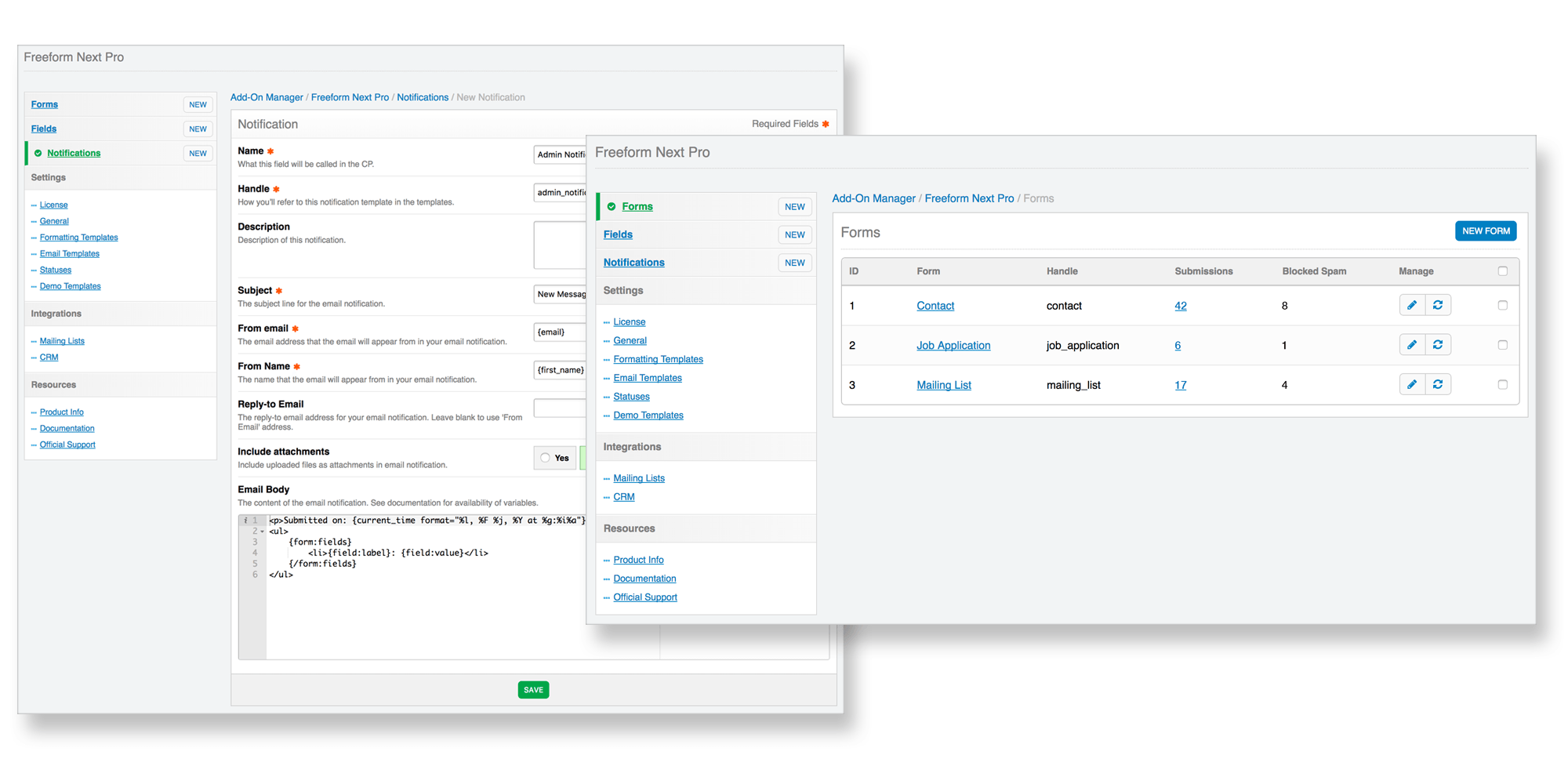Viewport: 1568px width, 784px height.
Task: Click the NEW FORM button
Action: pos(1486,231)
